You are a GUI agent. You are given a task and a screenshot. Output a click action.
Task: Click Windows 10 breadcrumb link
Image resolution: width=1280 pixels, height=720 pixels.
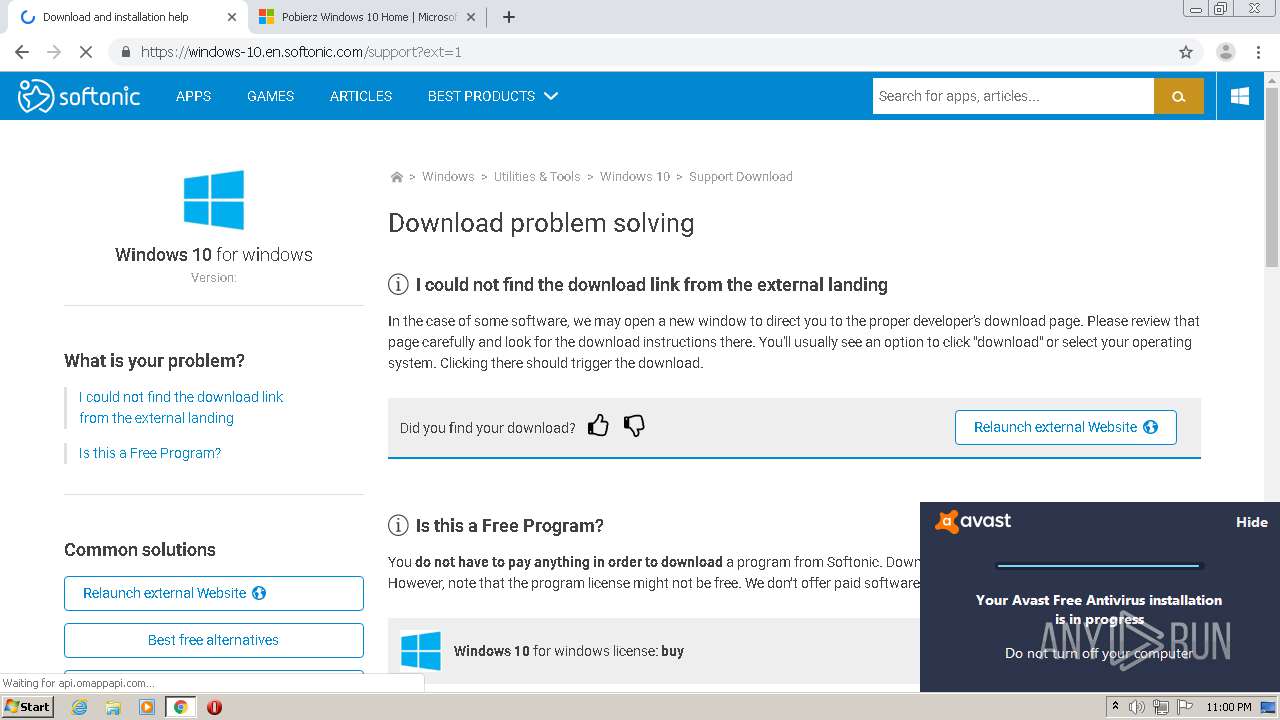click(x=635, y=177)
